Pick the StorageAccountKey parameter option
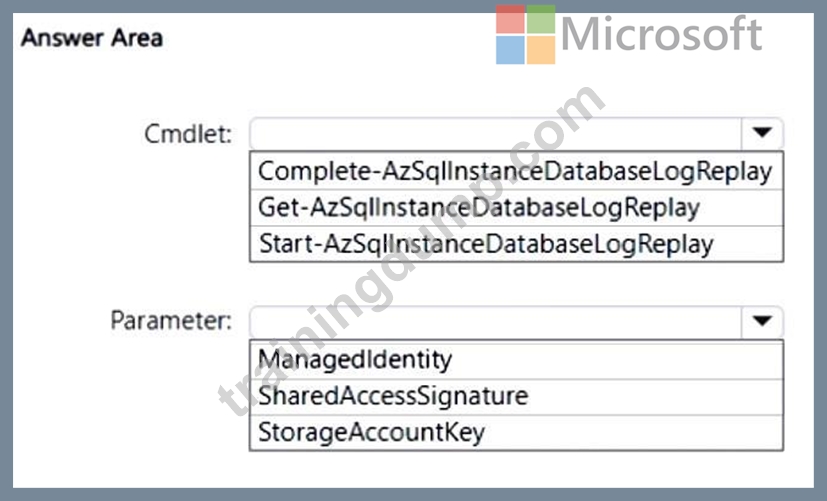 click(x=516, y=432)
